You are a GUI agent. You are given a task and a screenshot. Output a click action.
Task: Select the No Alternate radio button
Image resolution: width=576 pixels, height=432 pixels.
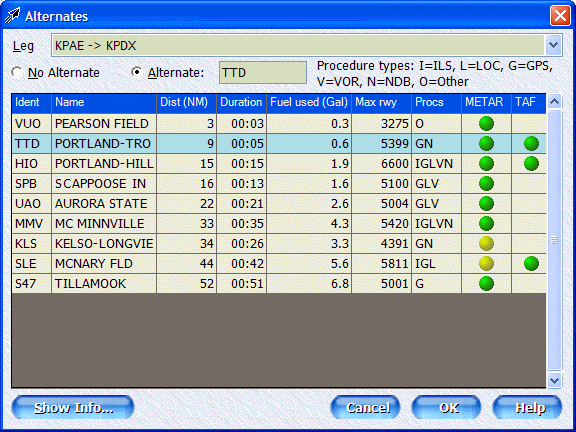point(17,72)
